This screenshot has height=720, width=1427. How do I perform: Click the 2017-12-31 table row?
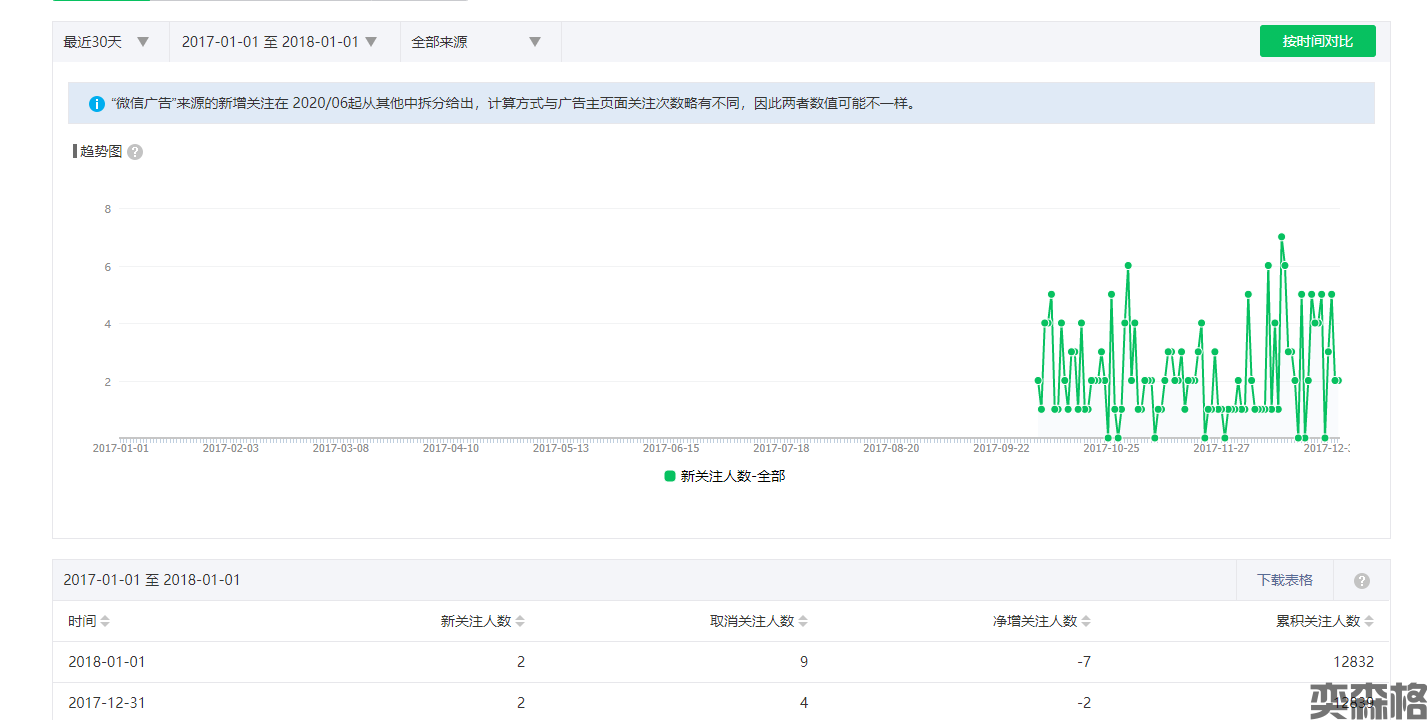point(720,703)
